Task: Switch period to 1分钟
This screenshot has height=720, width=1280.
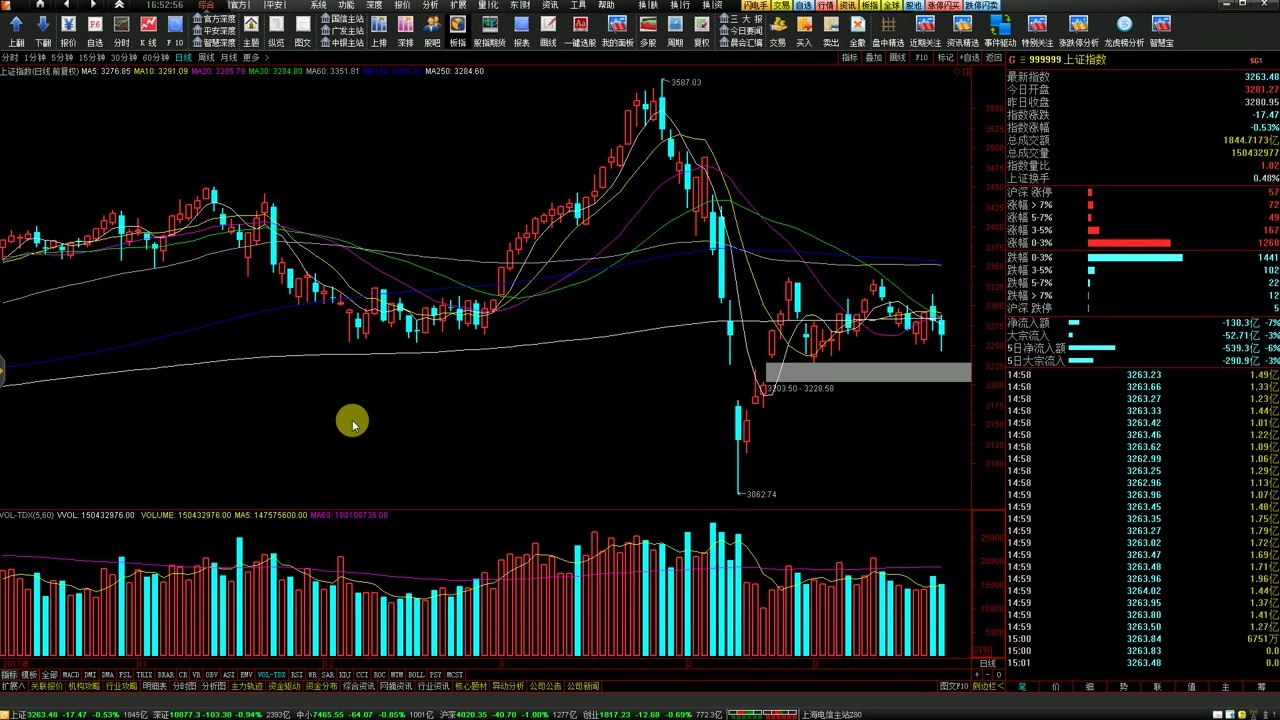Action: [35, 58]
